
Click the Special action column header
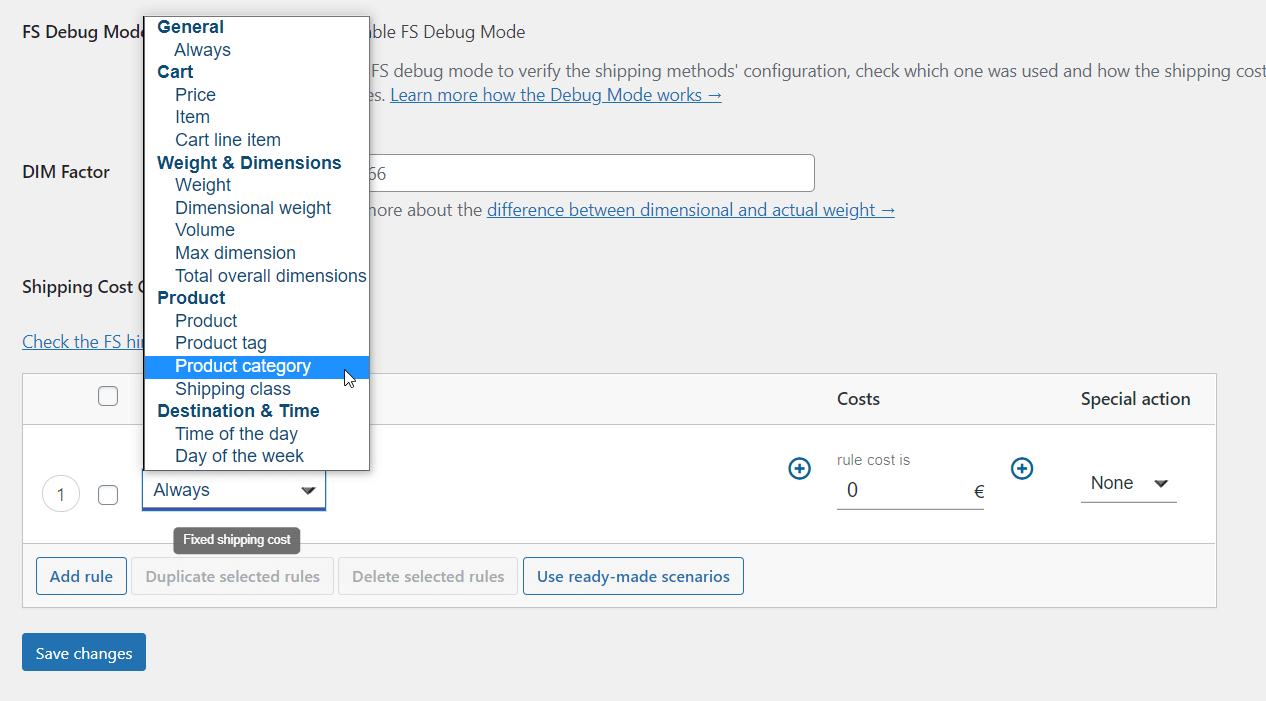1135,399
